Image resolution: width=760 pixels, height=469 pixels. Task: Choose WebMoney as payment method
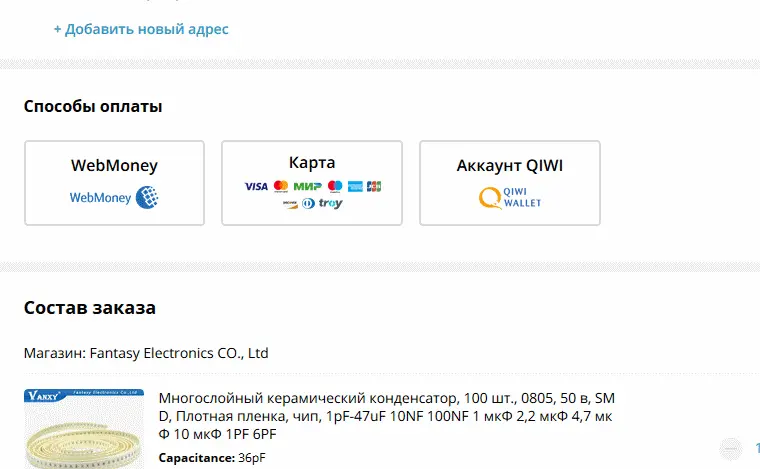114,183
